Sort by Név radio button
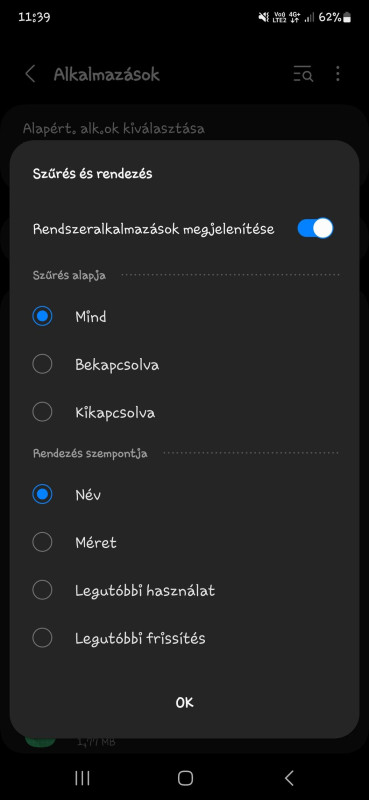Viewport: 369px width, 800px height. pyautogui.click(x=42, y=494)
